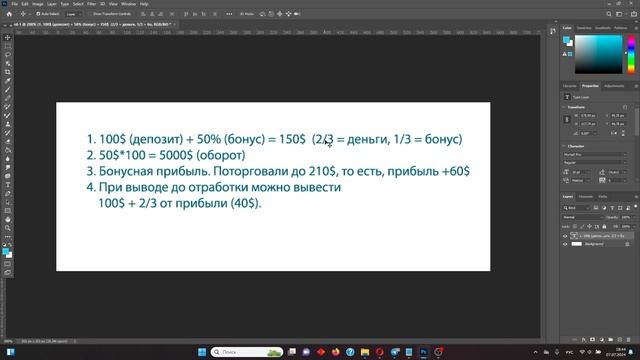The image size is (640, 360).
Task: Select the Lasso tool
Action: 7,54
